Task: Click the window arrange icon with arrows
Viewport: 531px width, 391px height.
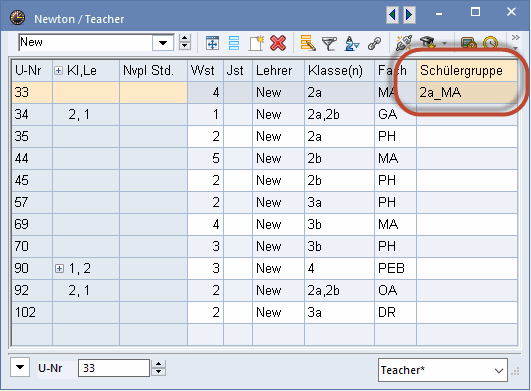Action: (x=212, y=43)
